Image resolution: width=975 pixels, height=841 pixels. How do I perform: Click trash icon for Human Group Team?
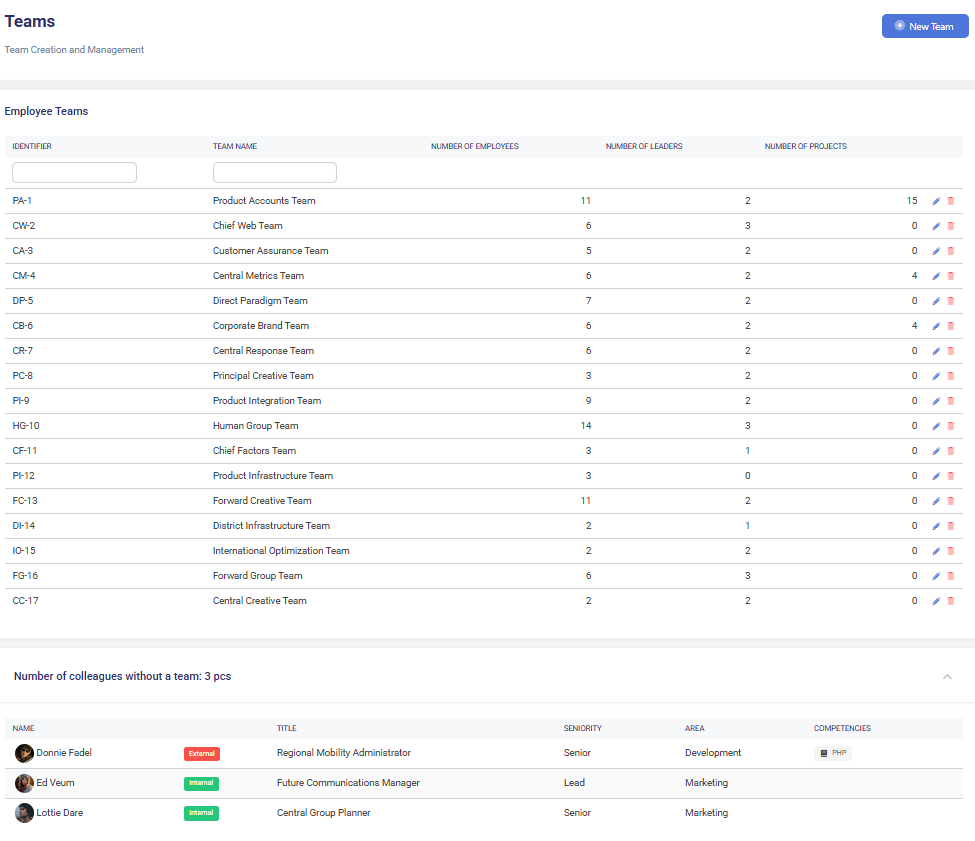tap(950, 426)
